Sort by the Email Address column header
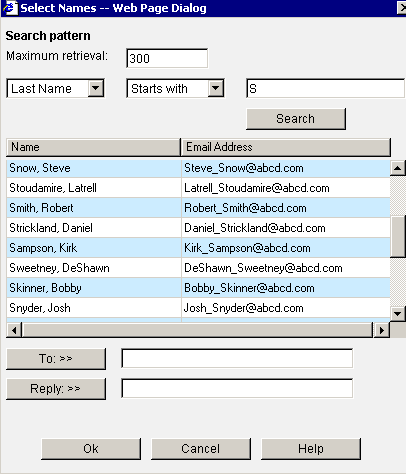Screen dimensions: 406x474 tap(286, 147)
